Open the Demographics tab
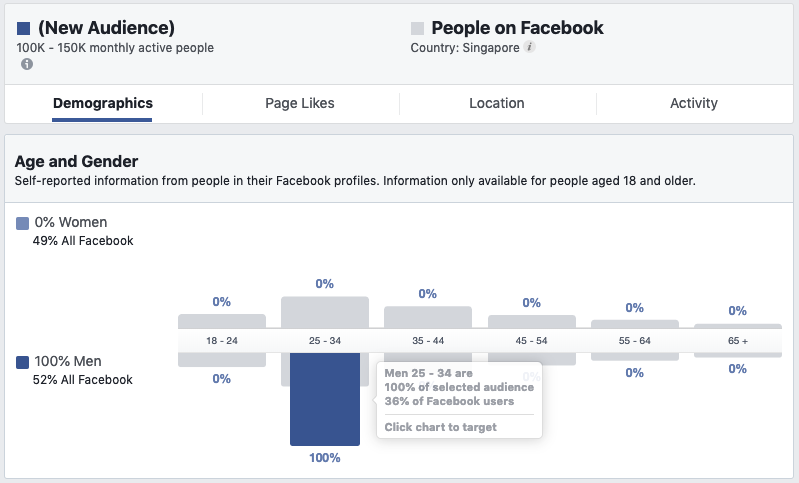The width and height of the screenshot is (799, 483). tap(102, 103)
